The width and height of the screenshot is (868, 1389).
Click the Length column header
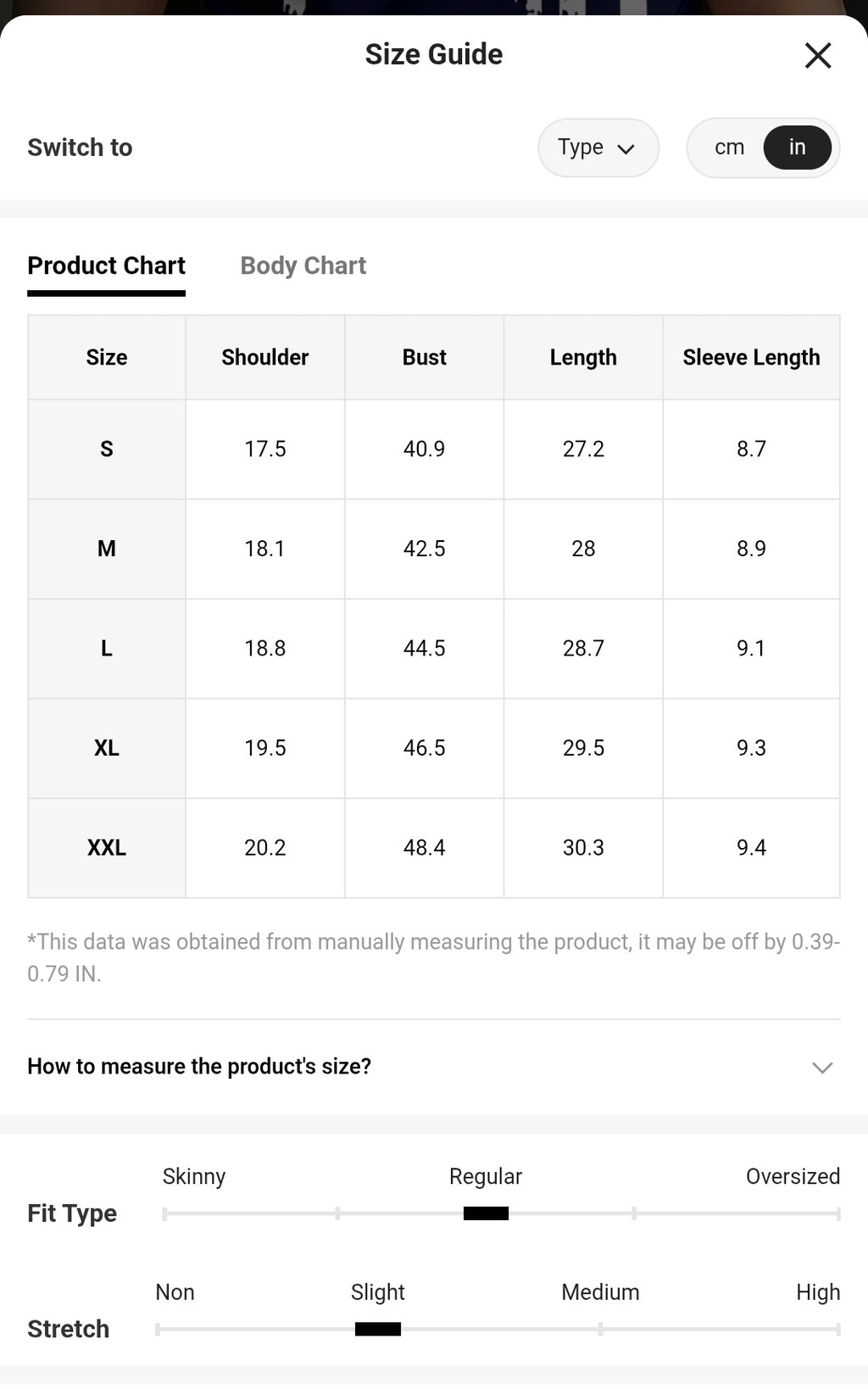583,357
